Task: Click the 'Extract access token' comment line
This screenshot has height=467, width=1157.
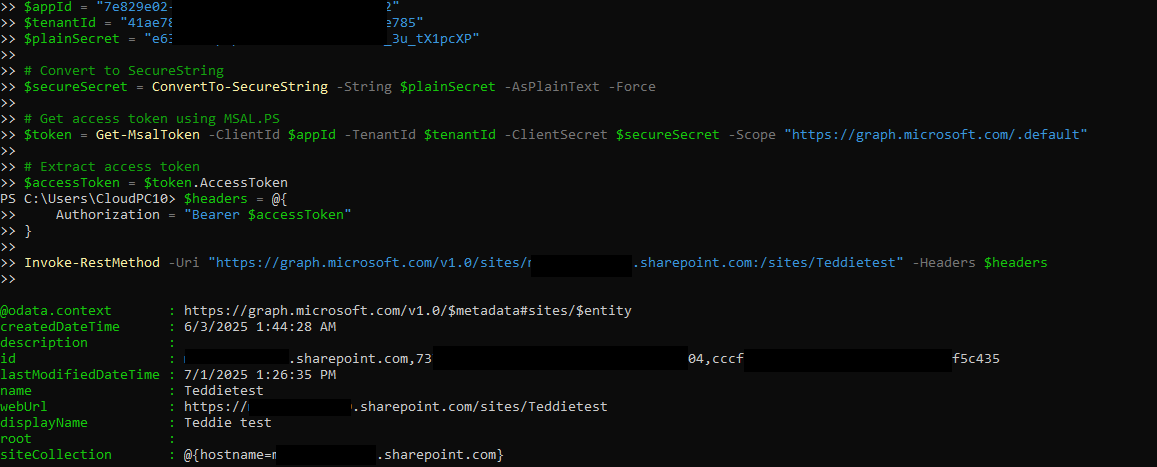Action: tap(112, 167)
